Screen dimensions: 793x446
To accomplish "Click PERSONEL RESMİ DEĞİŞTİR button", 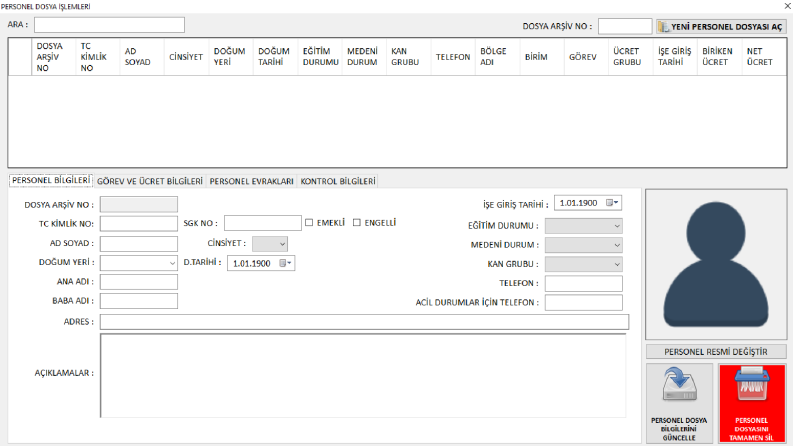I will tap(716, 351).
